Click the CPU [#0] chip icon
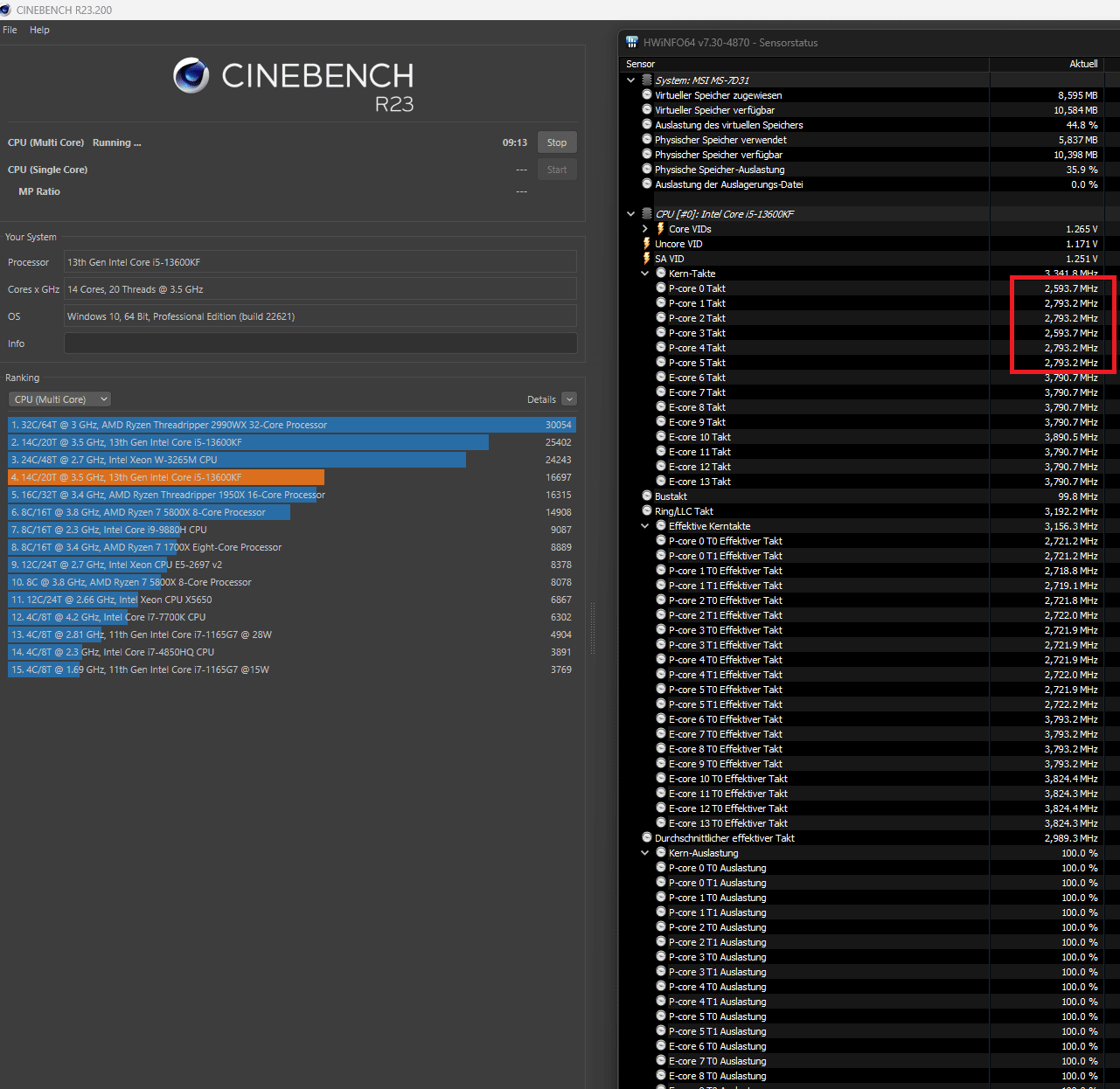Viewport: 1120px width, 1089px height. [x=647, y=214]
